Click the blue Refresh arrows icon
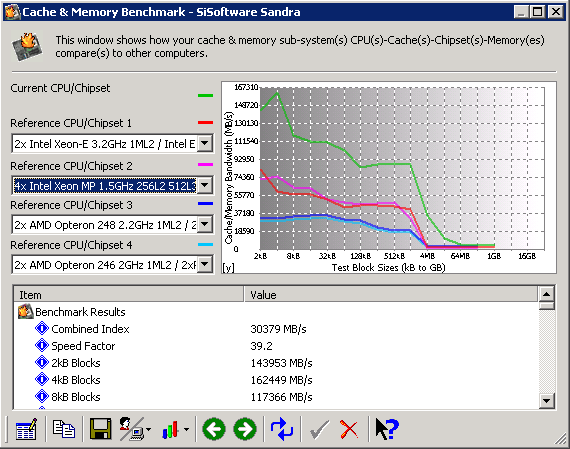Screen dimensions: 570x449 tap(282, 429)
